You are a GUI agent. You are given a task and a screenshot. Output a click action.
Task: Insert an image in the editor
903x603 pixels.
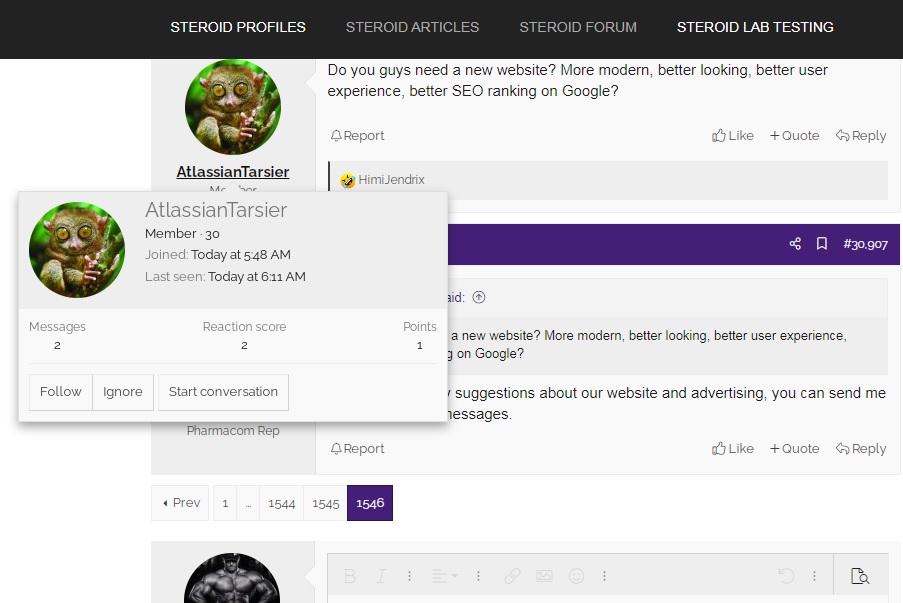tap(544, 576)
